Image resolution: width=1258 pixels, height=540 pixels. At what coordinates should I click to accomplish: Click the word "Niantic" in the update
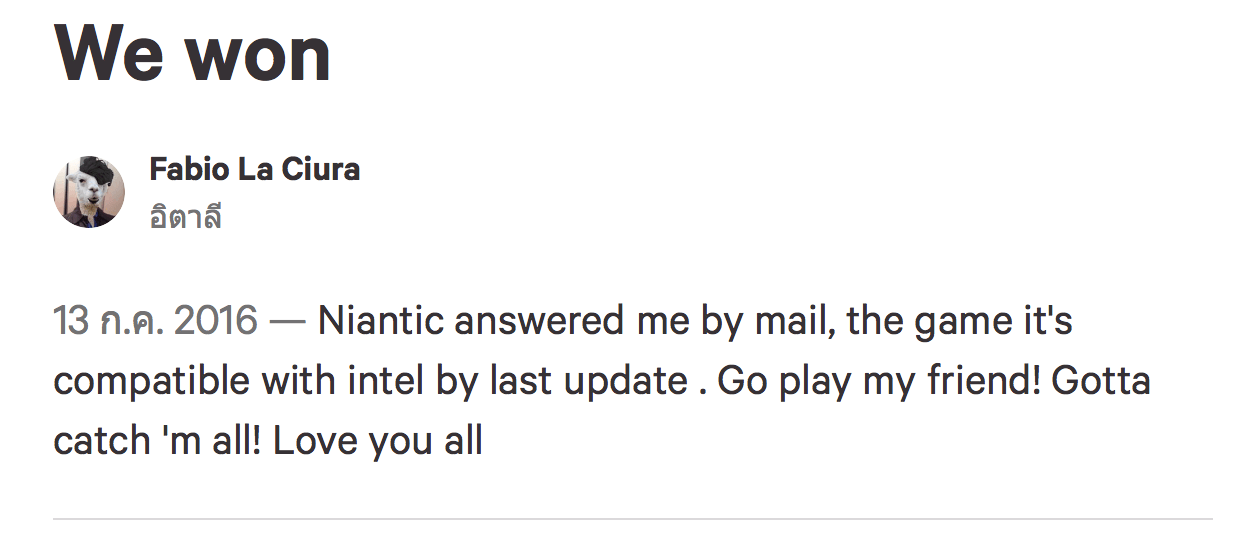(380, 322)
